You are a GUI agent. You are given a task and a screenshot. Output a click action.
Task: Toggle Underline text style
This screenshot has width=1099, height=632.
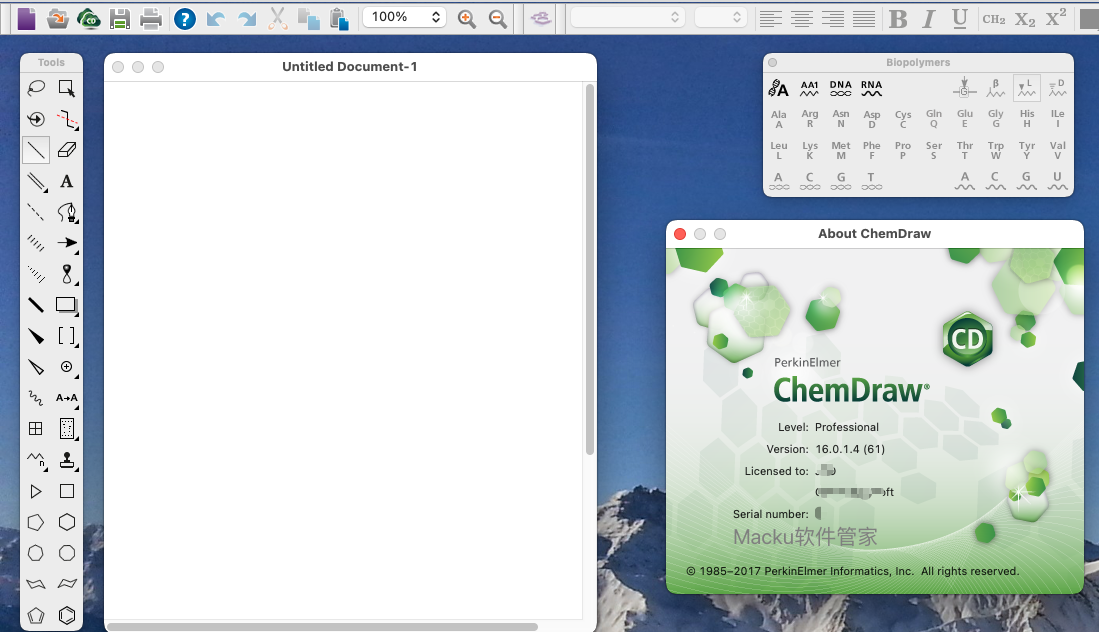tap(960, 18)
